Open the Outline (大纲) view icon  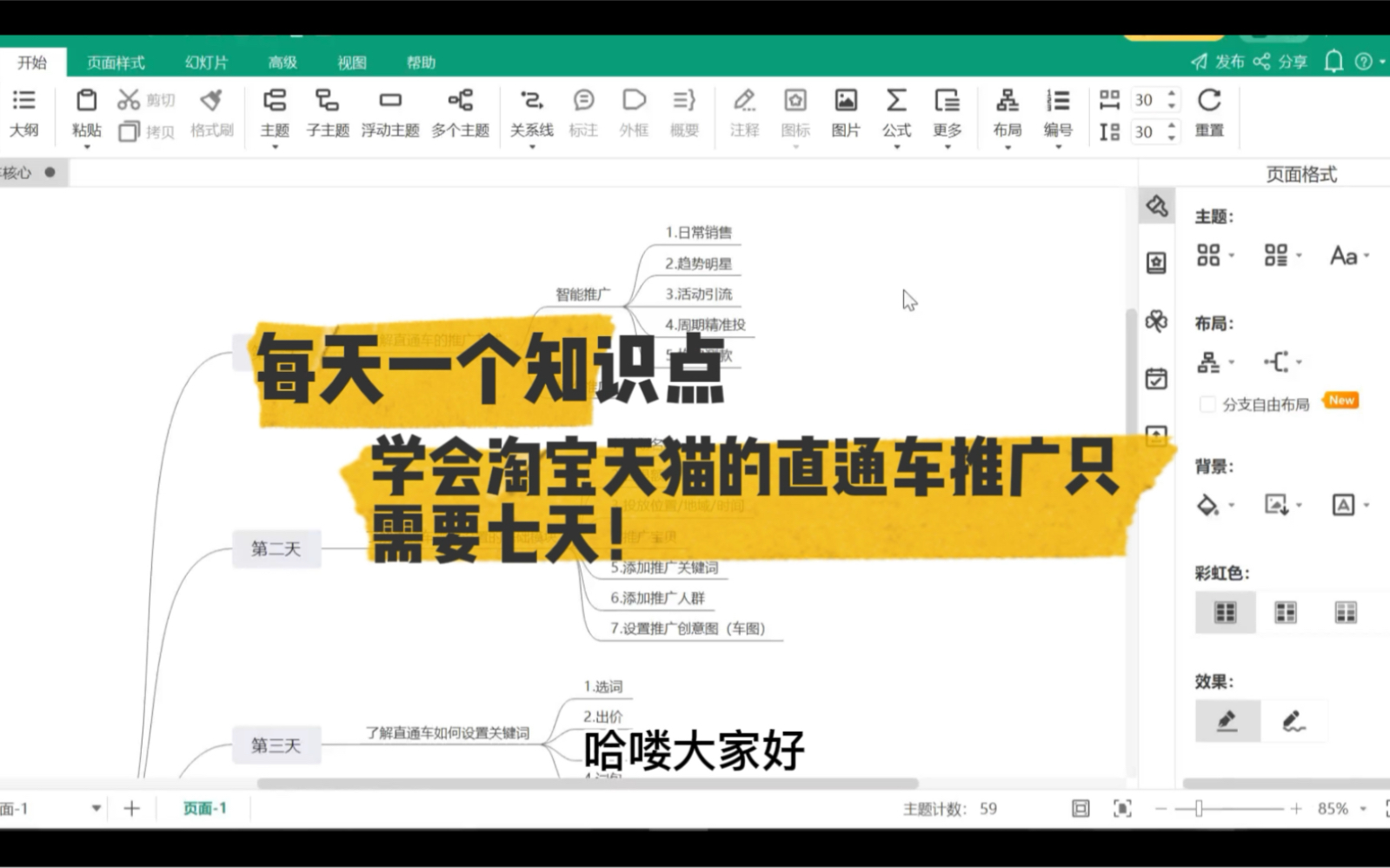24,100
